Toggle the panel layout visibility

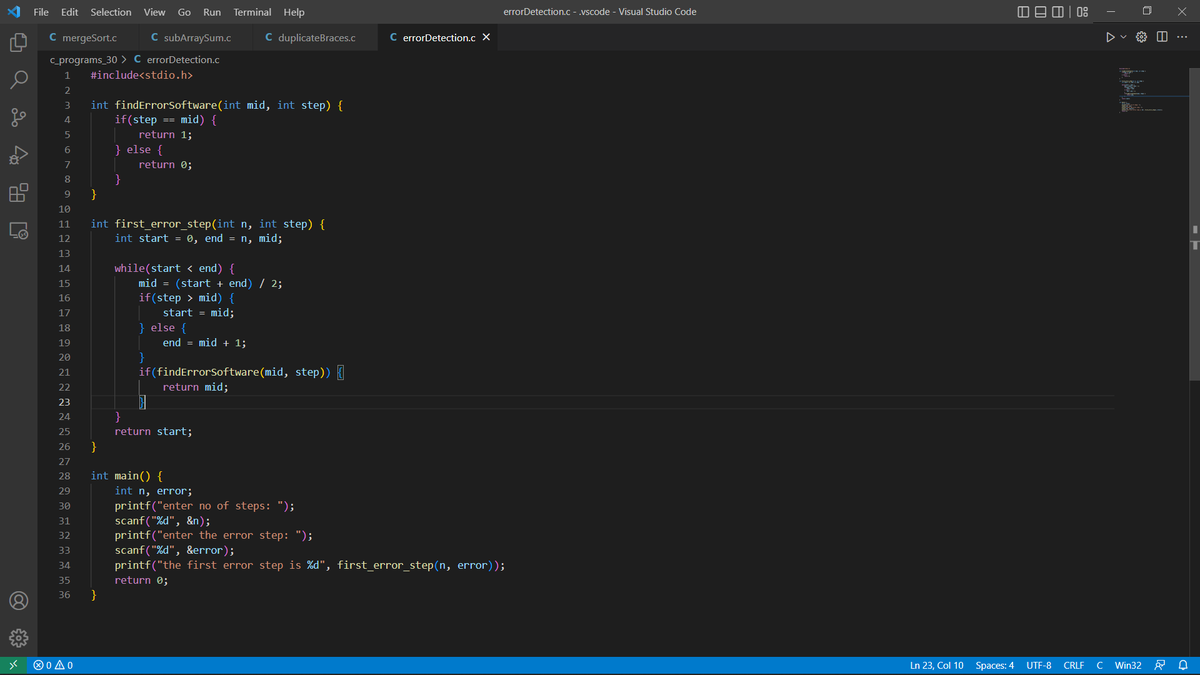click(x=1040, y=11)
